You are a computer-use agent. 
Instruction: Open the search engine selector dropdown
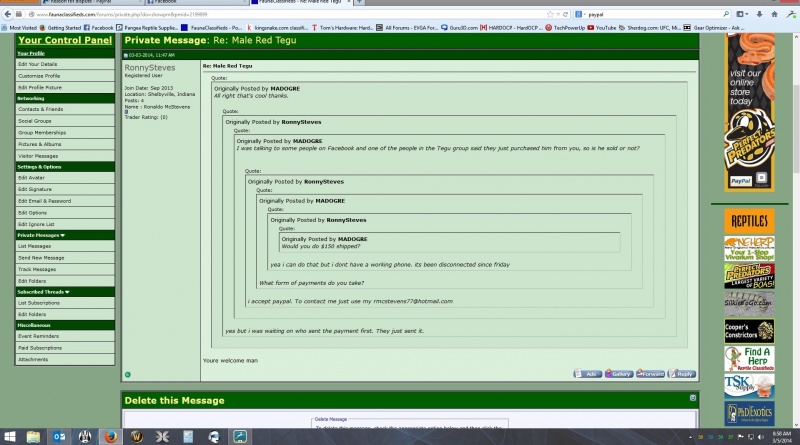[x=580, y=14]
